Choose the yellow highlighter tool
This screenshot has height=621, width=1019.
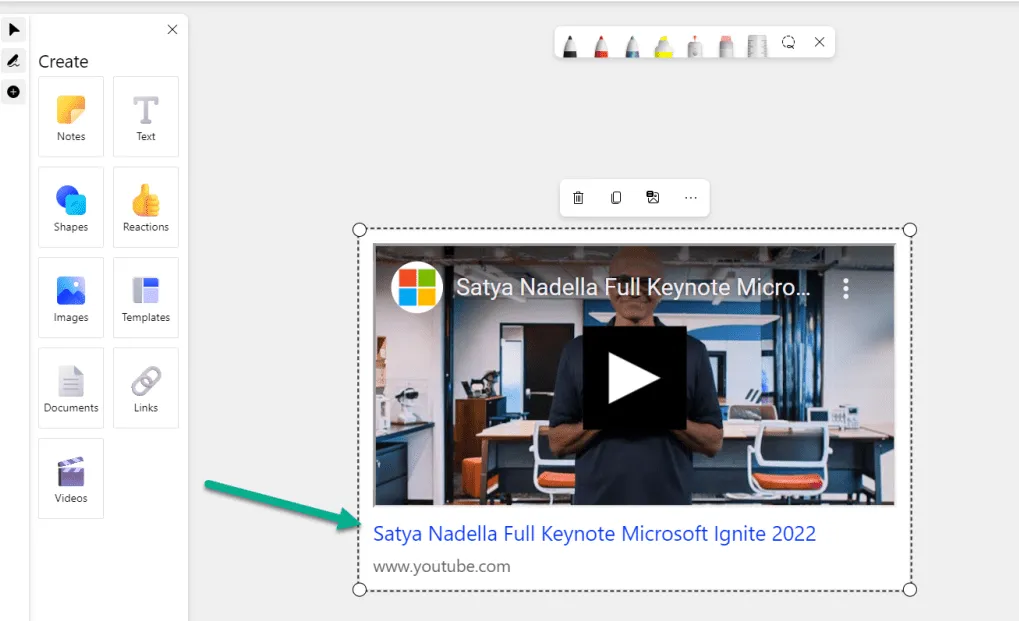[x=661, y=44]
